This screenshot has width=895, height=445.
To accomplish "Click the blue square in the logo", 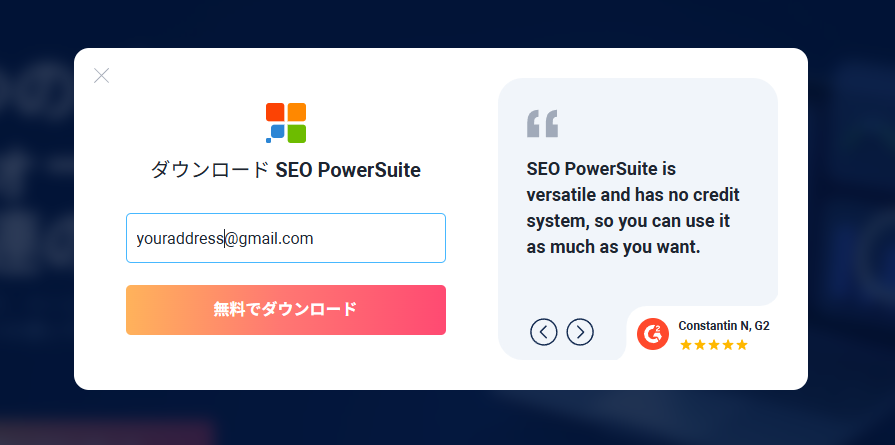I will 276,133.
